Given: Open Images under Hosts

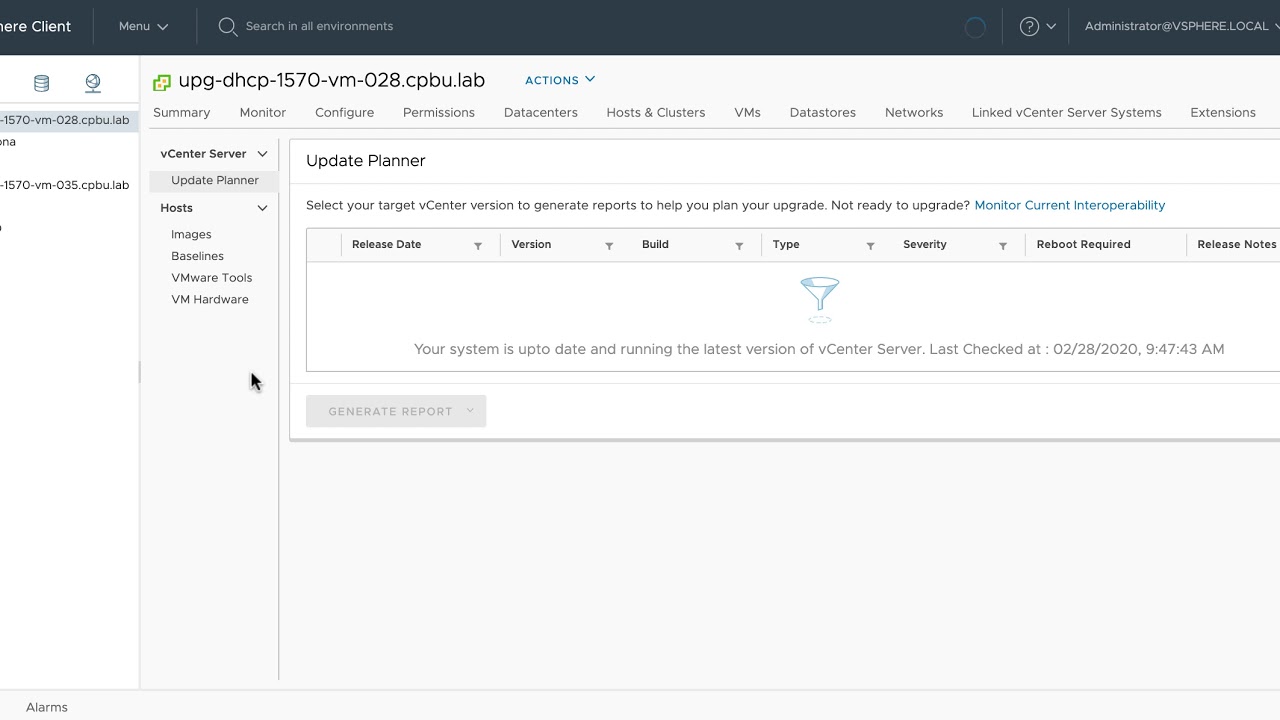Looking at the screenshot, I should 191,234.
